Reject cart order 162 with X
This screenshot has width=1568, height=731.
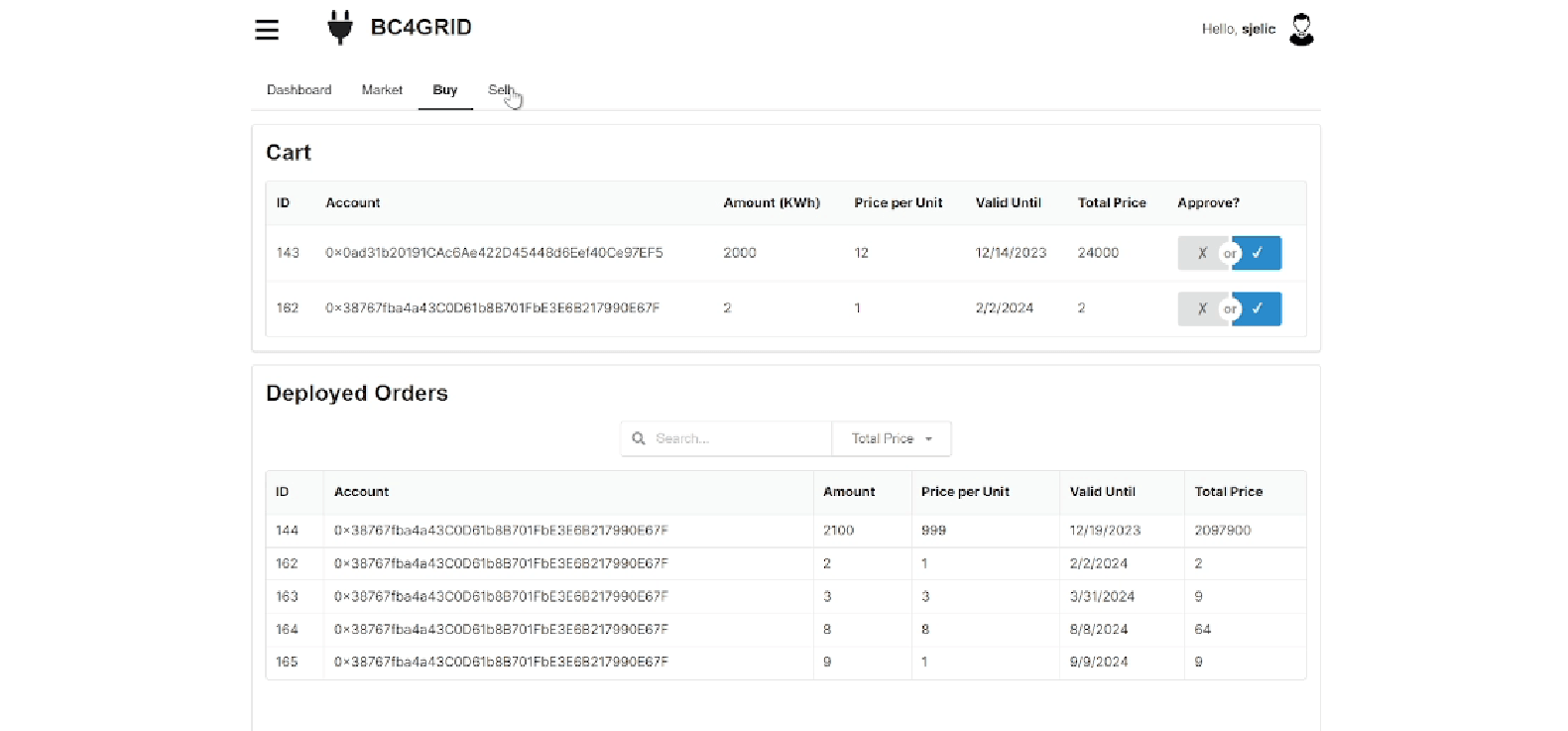tap(1203, 308)
